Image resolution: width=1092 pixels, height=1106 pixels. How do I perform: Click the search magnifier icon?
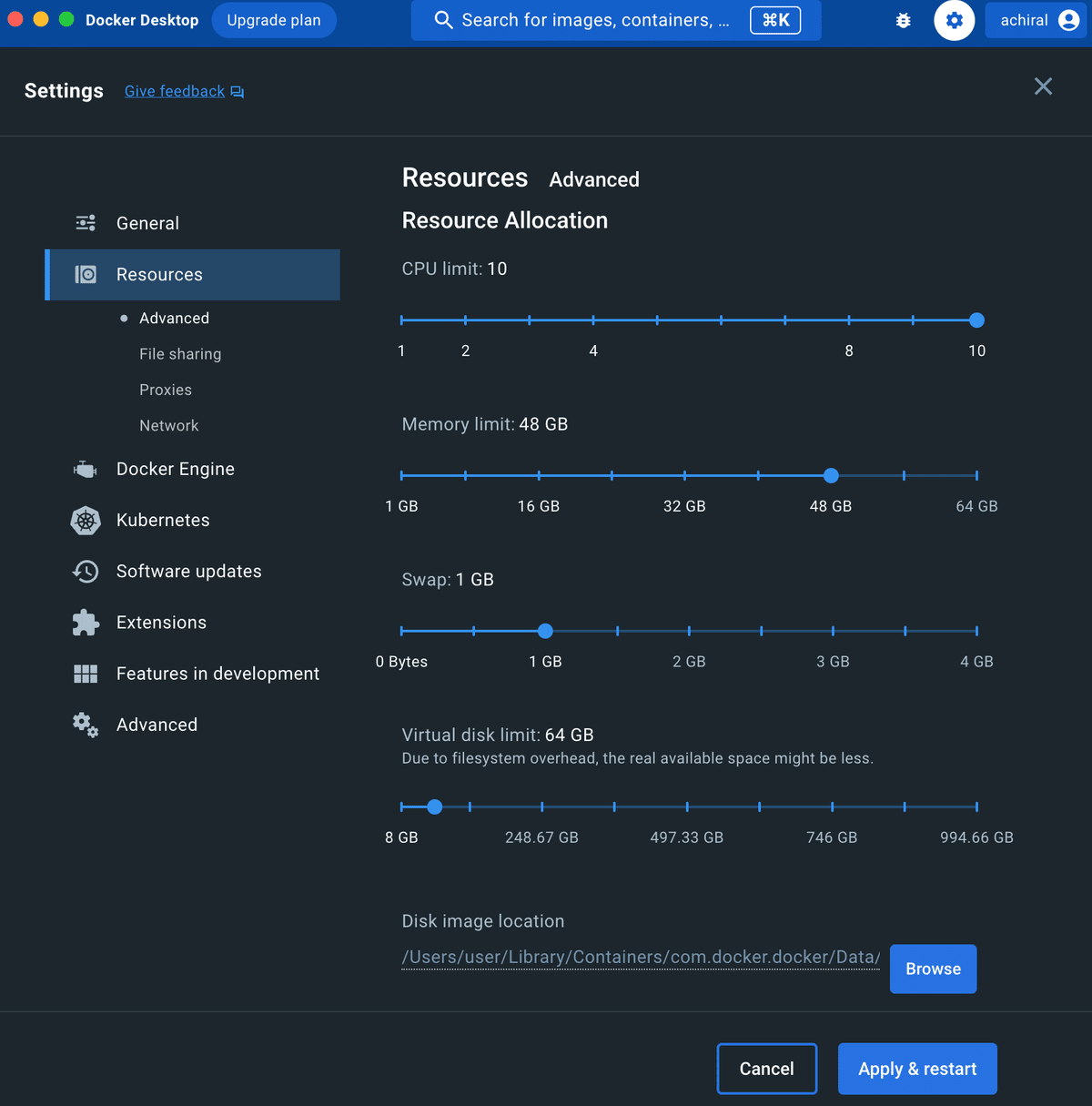[443, 20]
